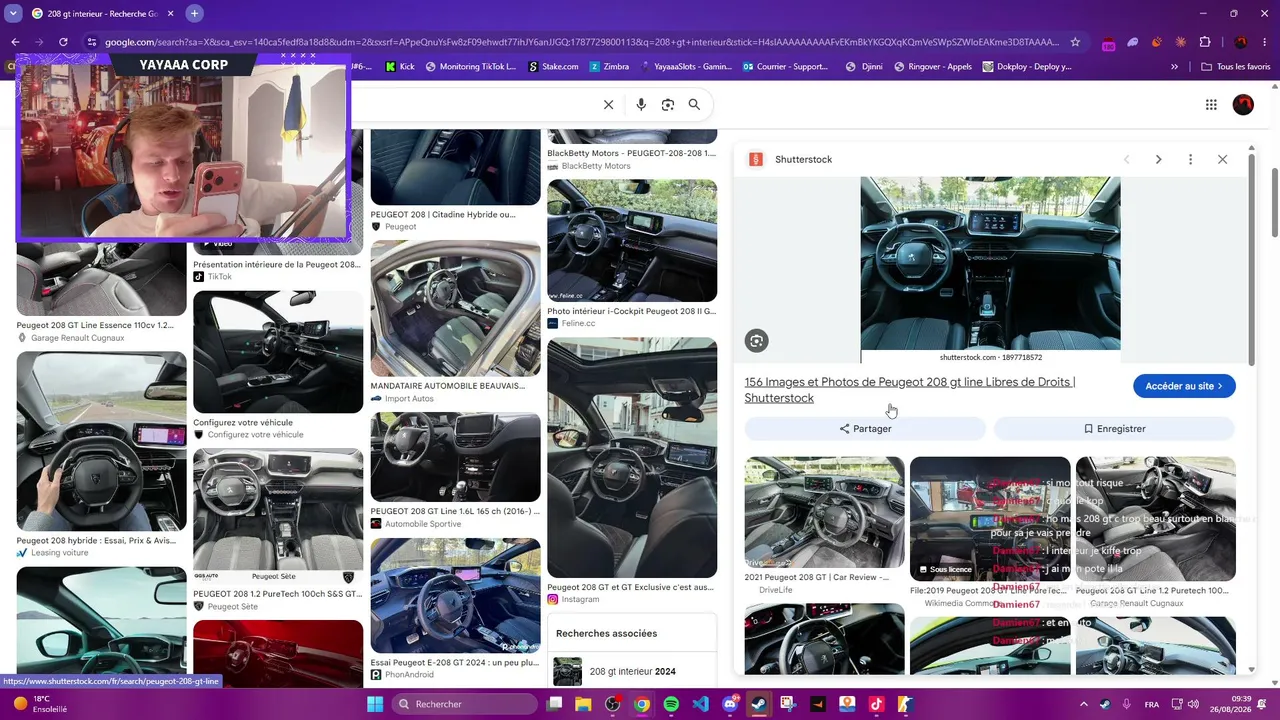Click the taskbar Rechercher search box
Screen dimensions: 1280x720
point(463,704)
